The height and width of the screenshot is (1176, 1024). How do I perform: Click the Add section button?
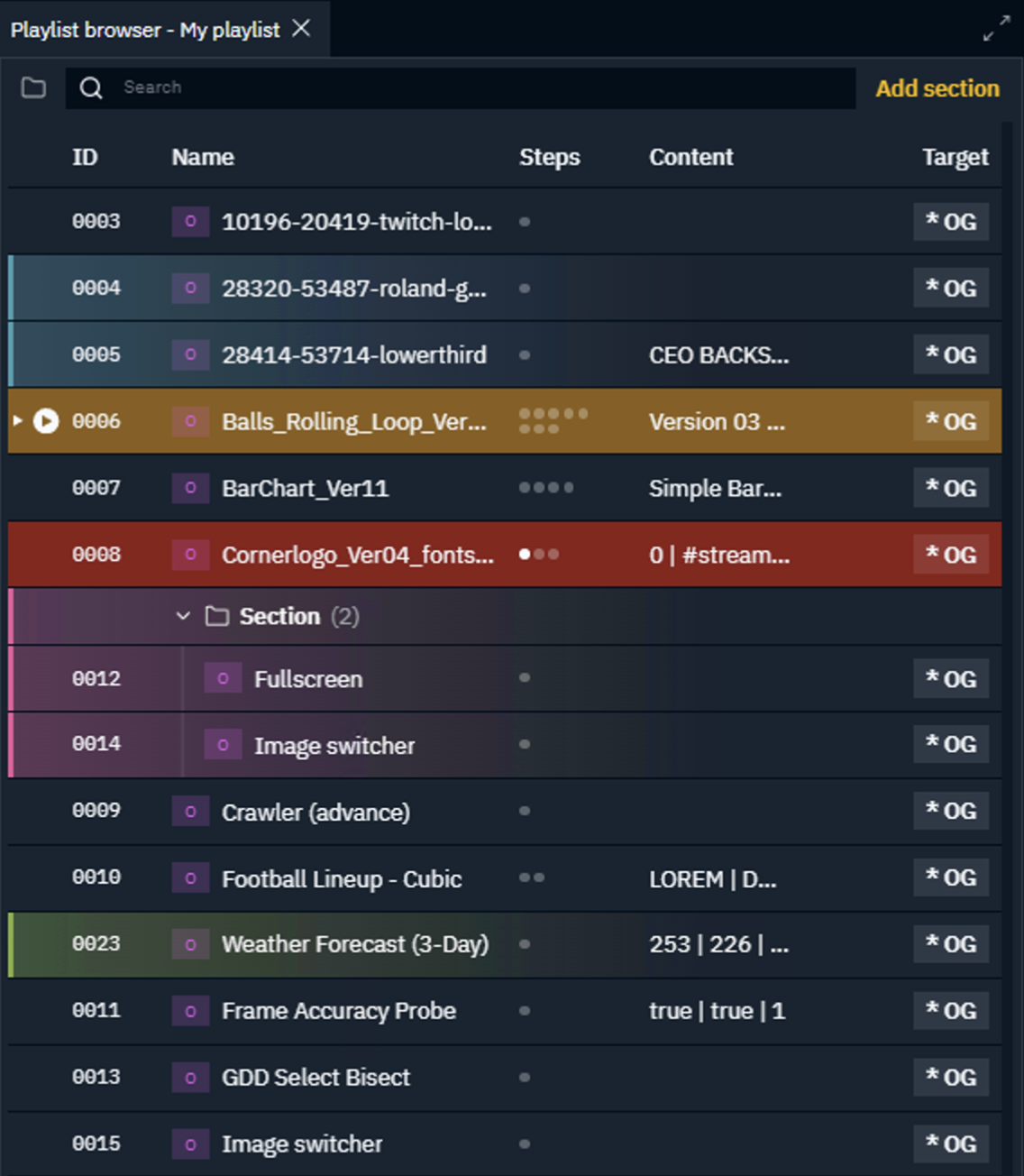pos(937,88)
